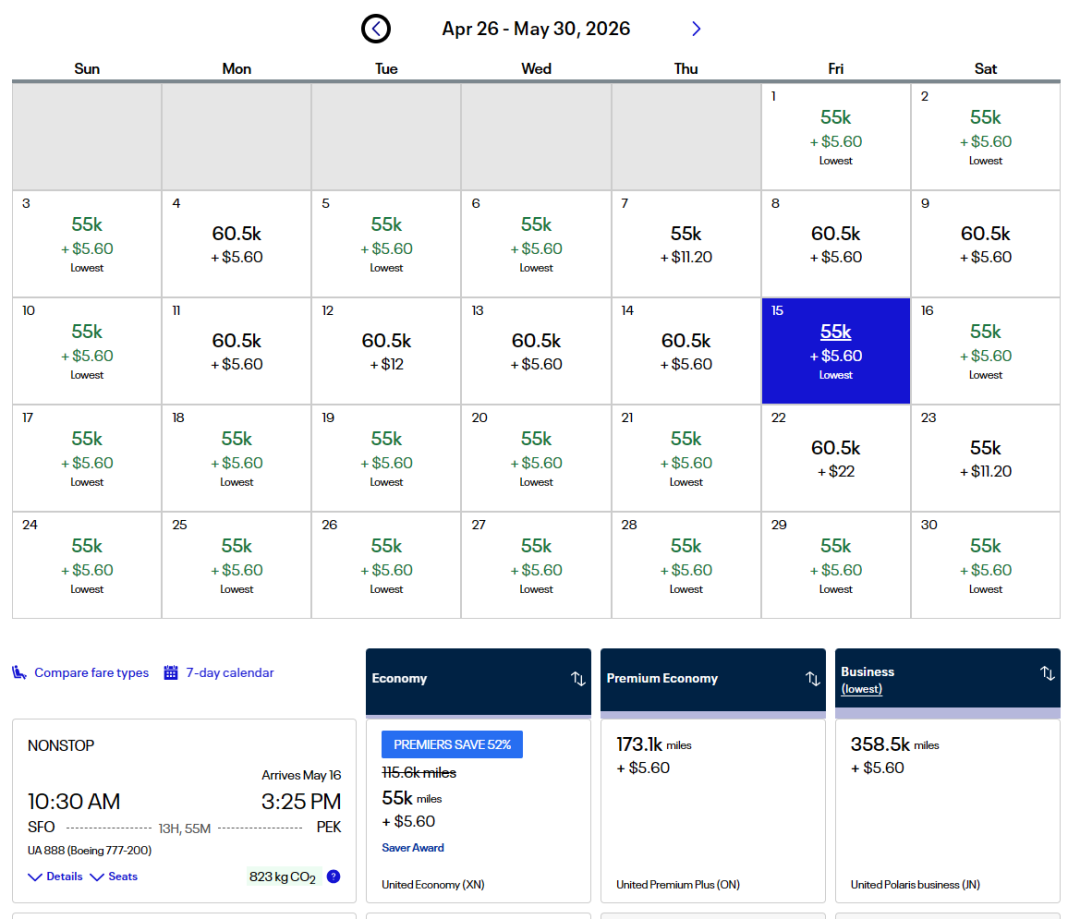
Task: Select May 1 on the fare calendar
Action: (x=835, y=136)
